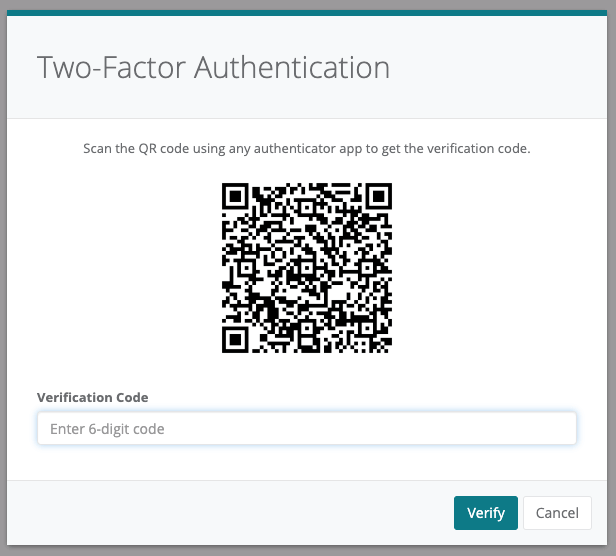Click the QR code's top-left finder square
This screenshot has width=616, height=556.
coord(236,196)
